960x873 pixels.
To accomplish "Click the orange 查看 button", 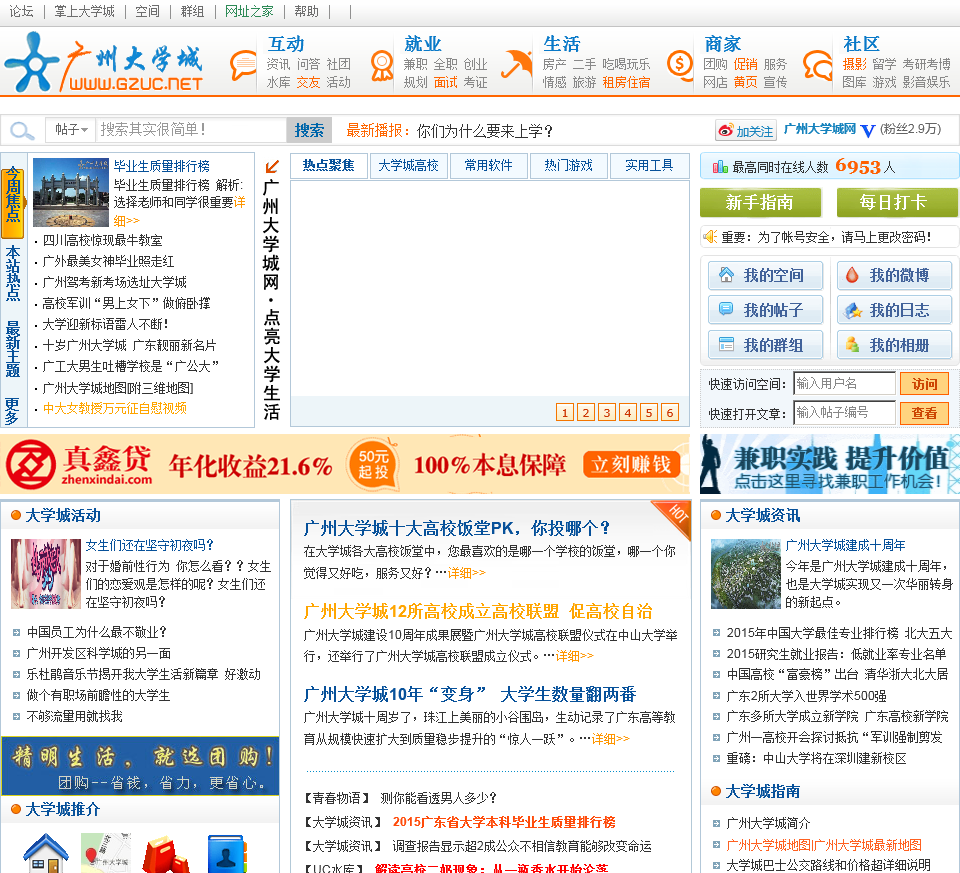I will pos(924,413).
